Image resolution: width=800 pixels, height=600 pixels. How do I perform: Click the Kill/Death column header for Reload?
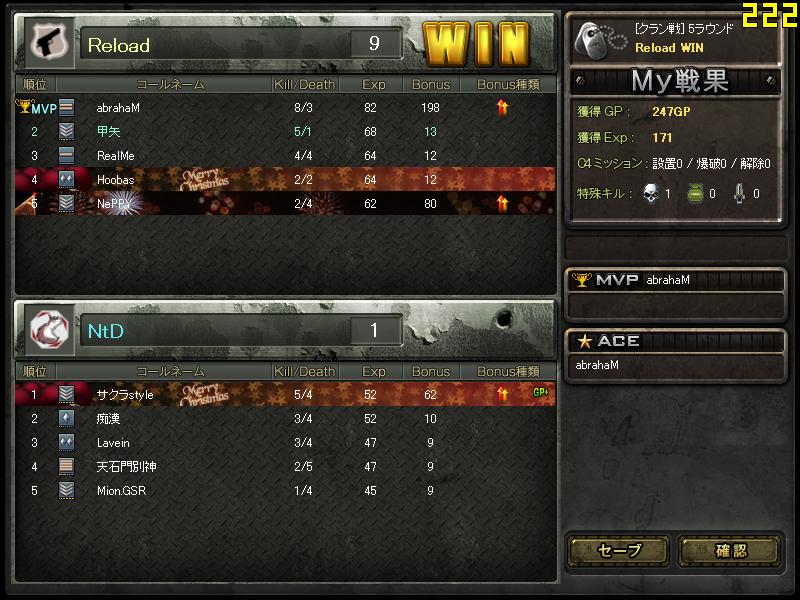(x=305, y=84)
